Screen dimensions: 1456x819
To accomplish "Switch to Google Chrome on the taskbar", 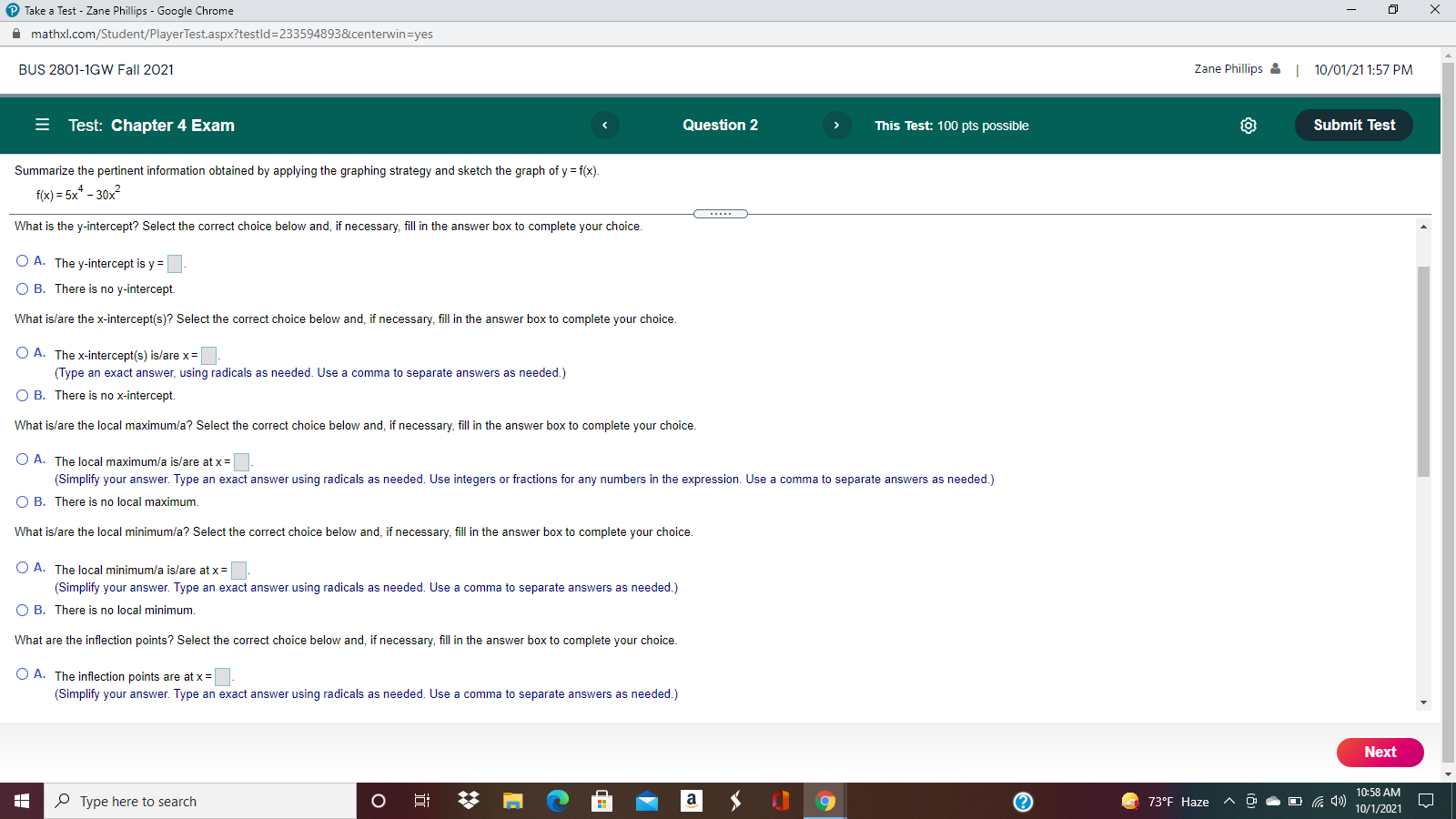I will click(825, 801).
